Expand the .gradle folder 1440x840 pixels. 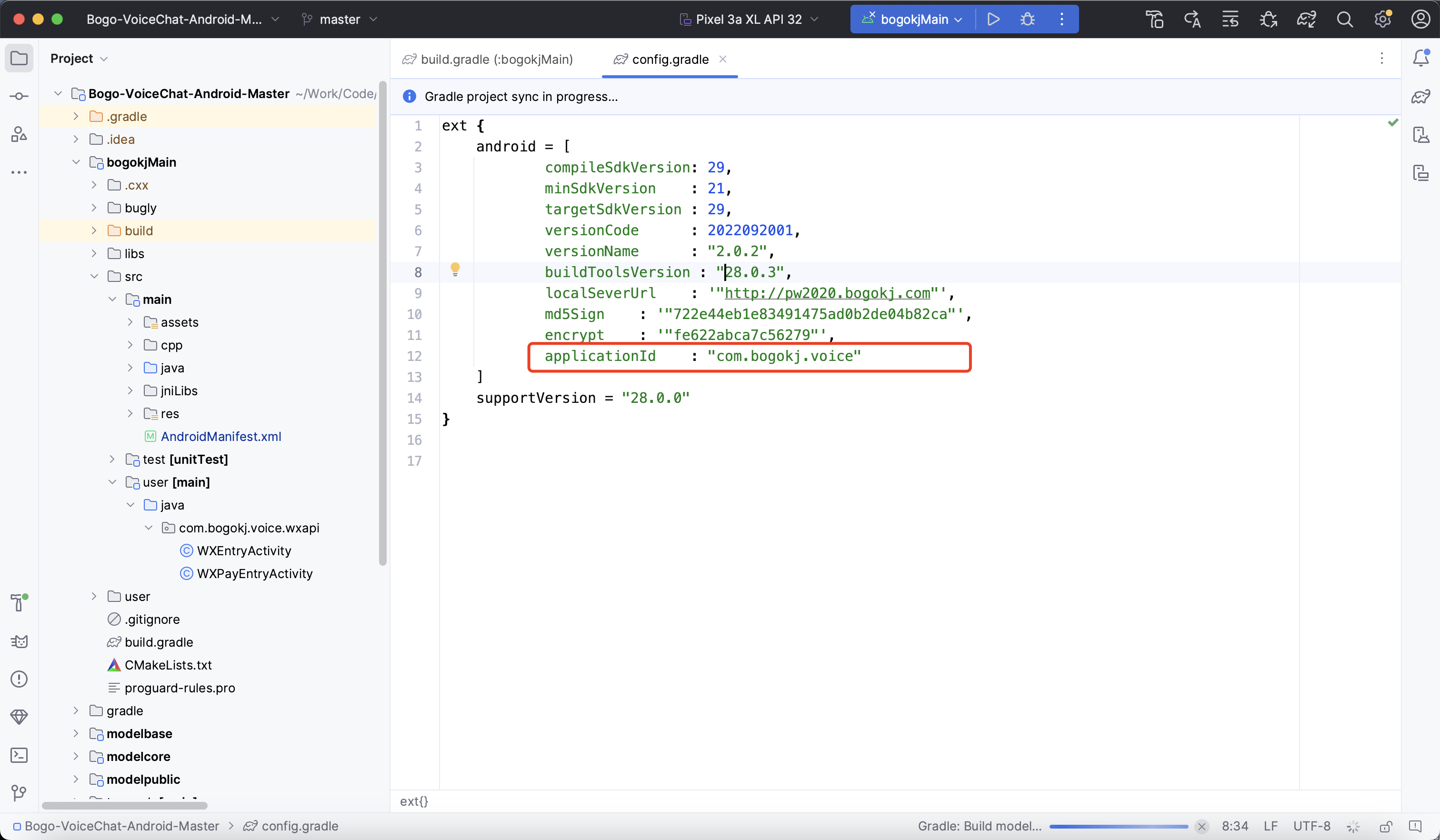[76, 116]
